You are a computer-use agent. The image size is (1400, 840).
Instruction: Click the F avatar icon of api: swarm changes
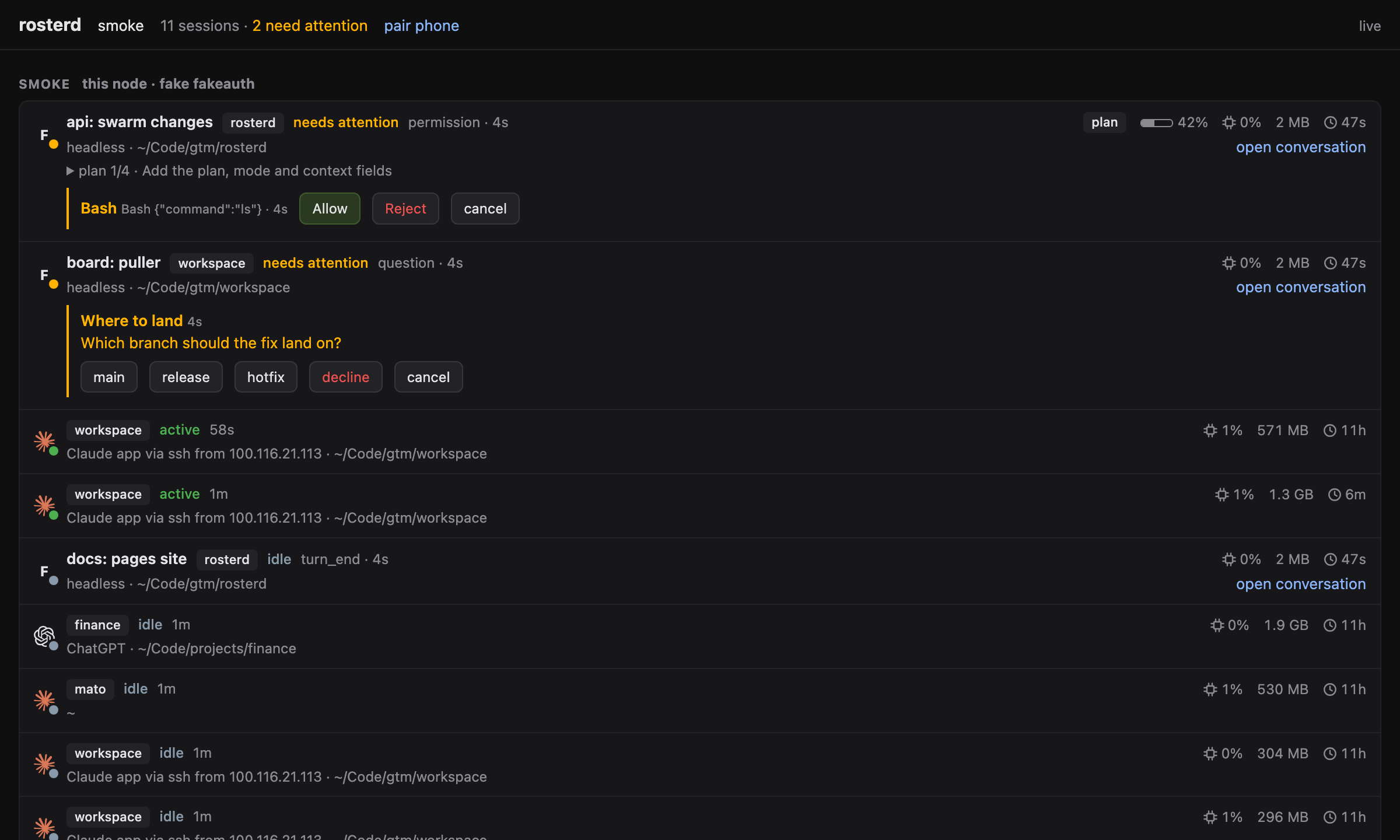44,135
